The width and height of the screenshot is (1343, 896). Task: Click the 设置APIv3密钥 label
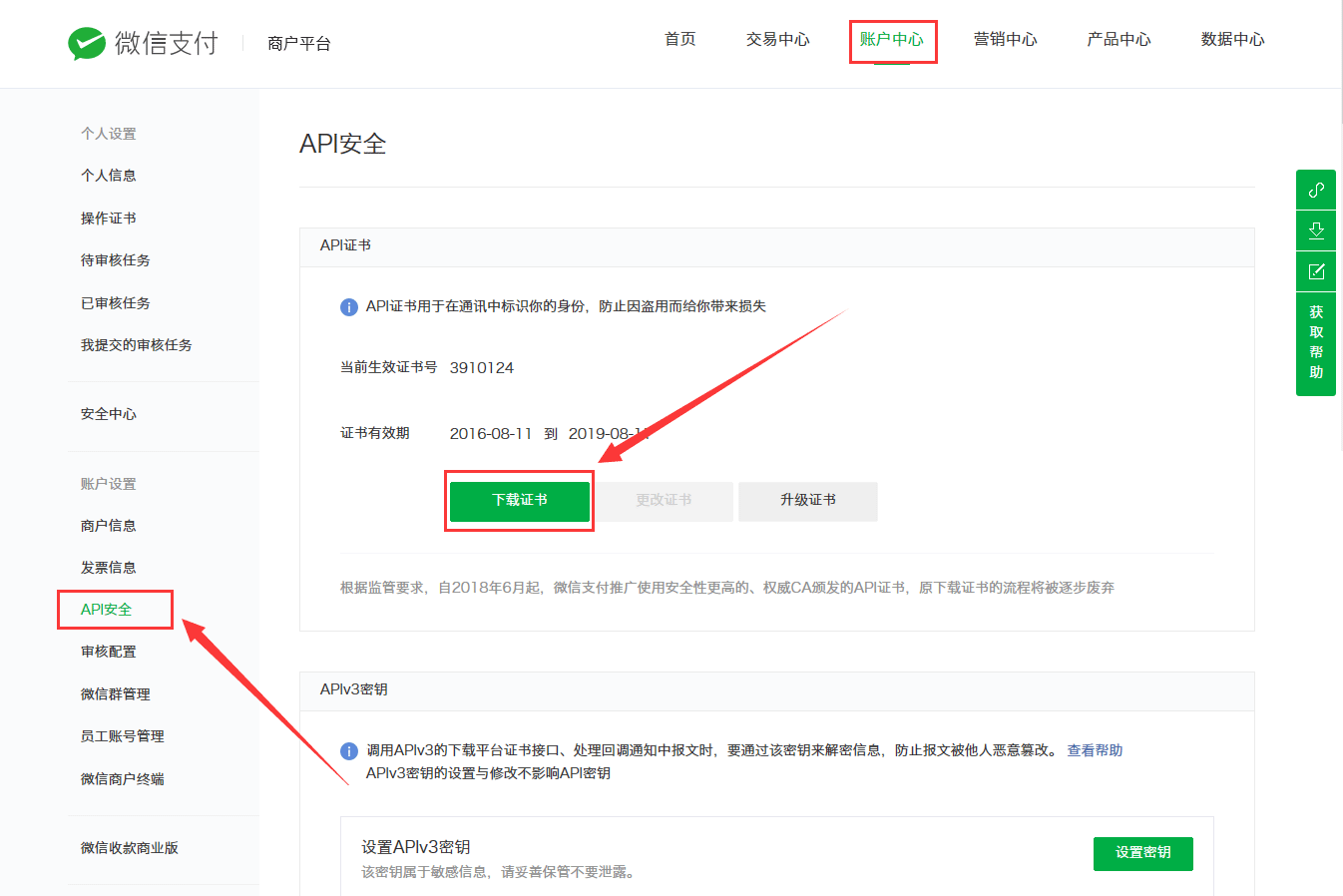416,847
